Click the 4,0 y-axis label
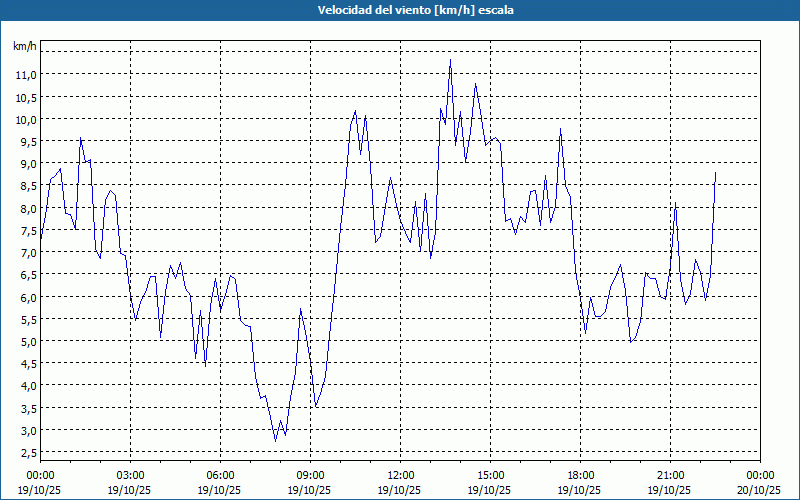 pos(26,386)
